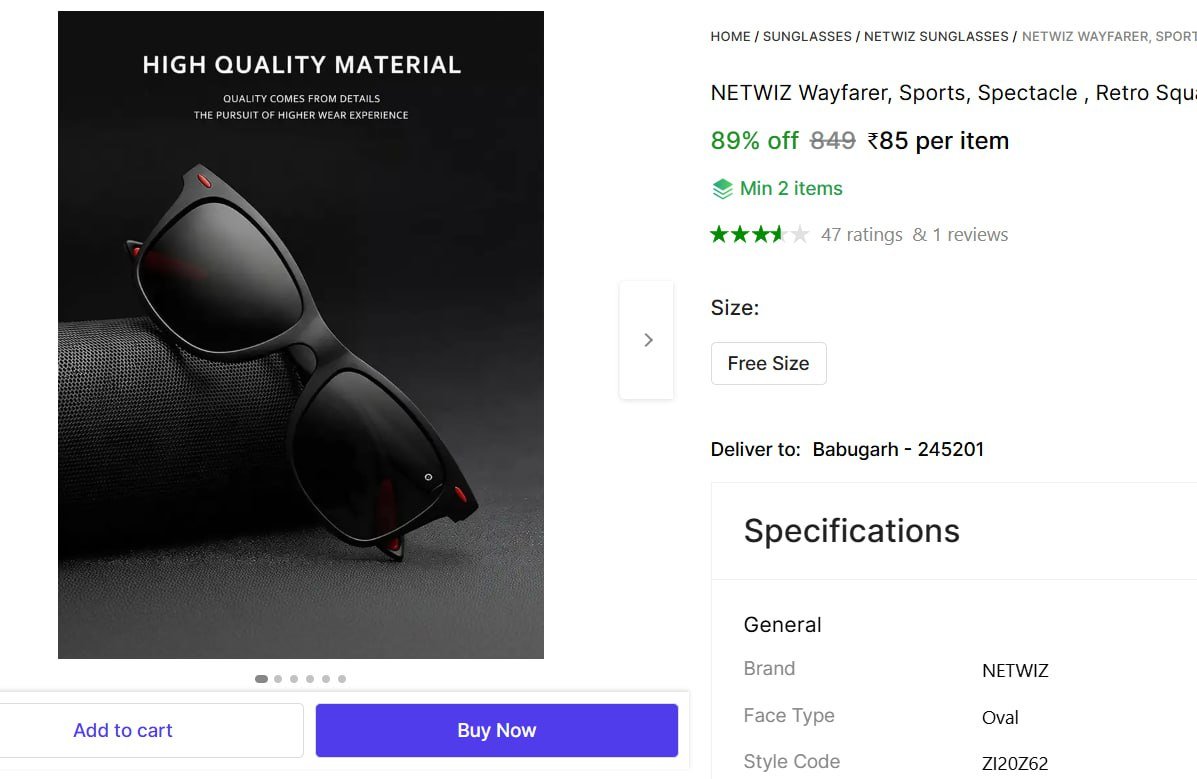The width and height of the screenshot is (1197, 779).
Task: Select the first carousel dot indicator
Action: 261,679
